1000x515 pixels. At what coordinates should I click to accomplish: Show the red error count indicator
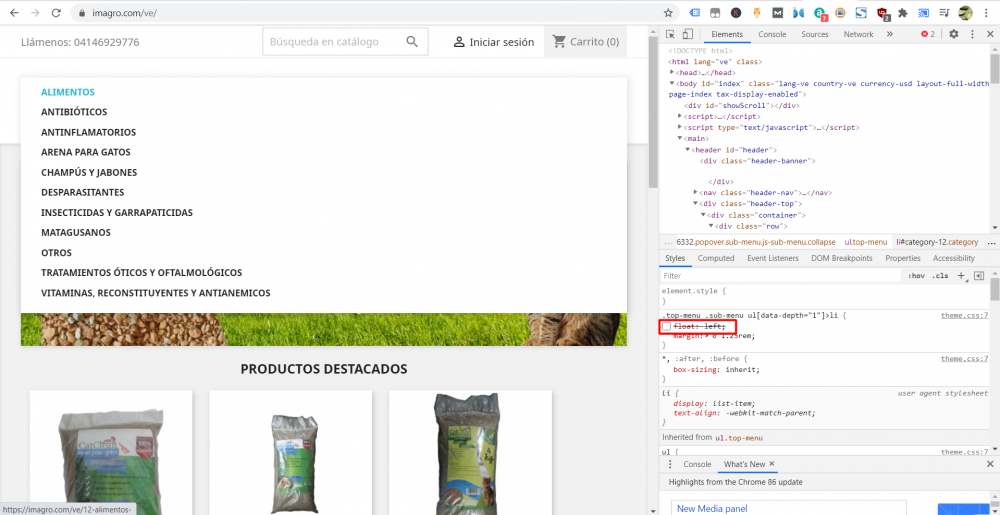pos(928,34)
